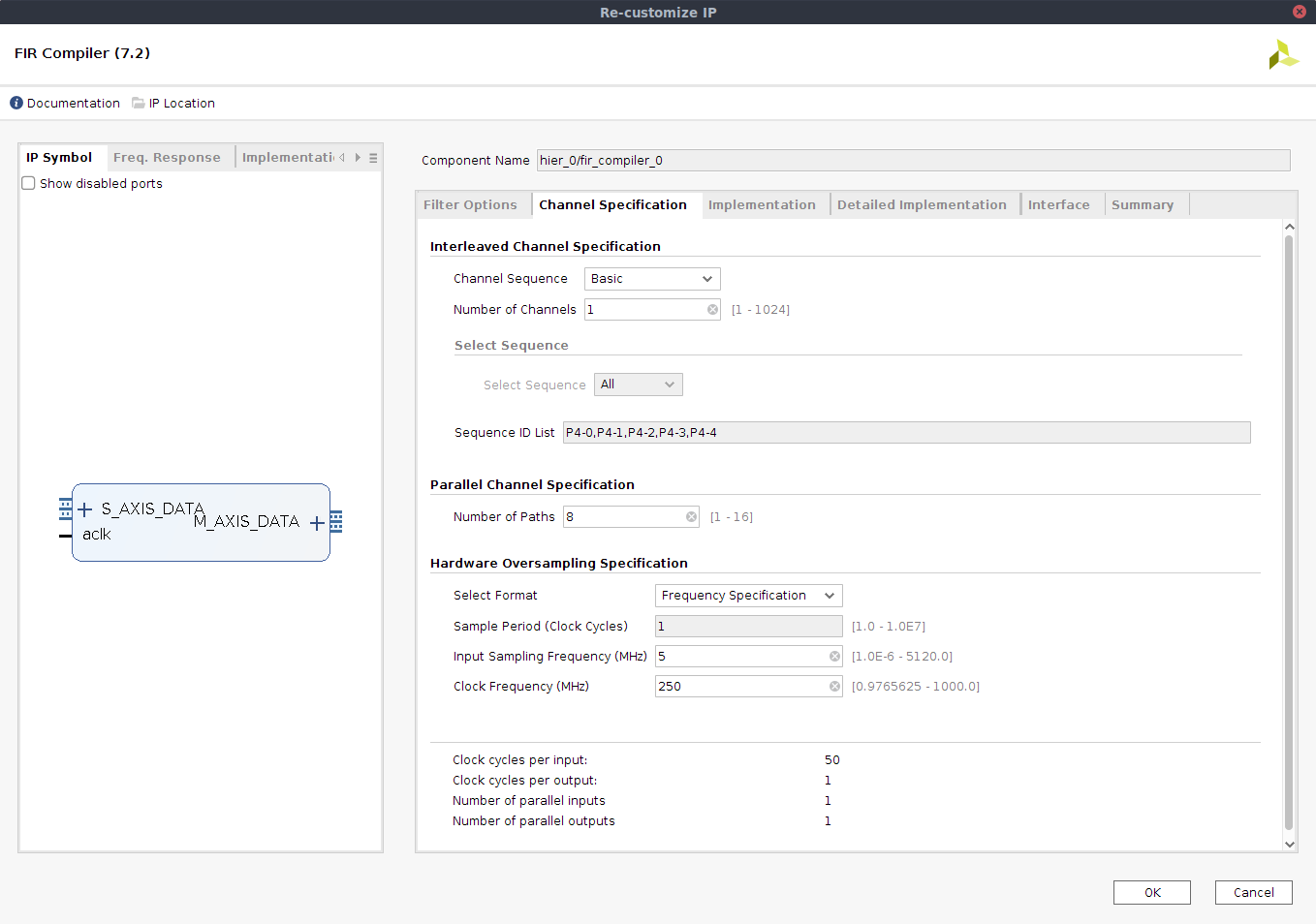Image resolution: width=1316 pixels, height=924 pixels.
Task: Open the Documentation info icon
Action: pos(16,103)
